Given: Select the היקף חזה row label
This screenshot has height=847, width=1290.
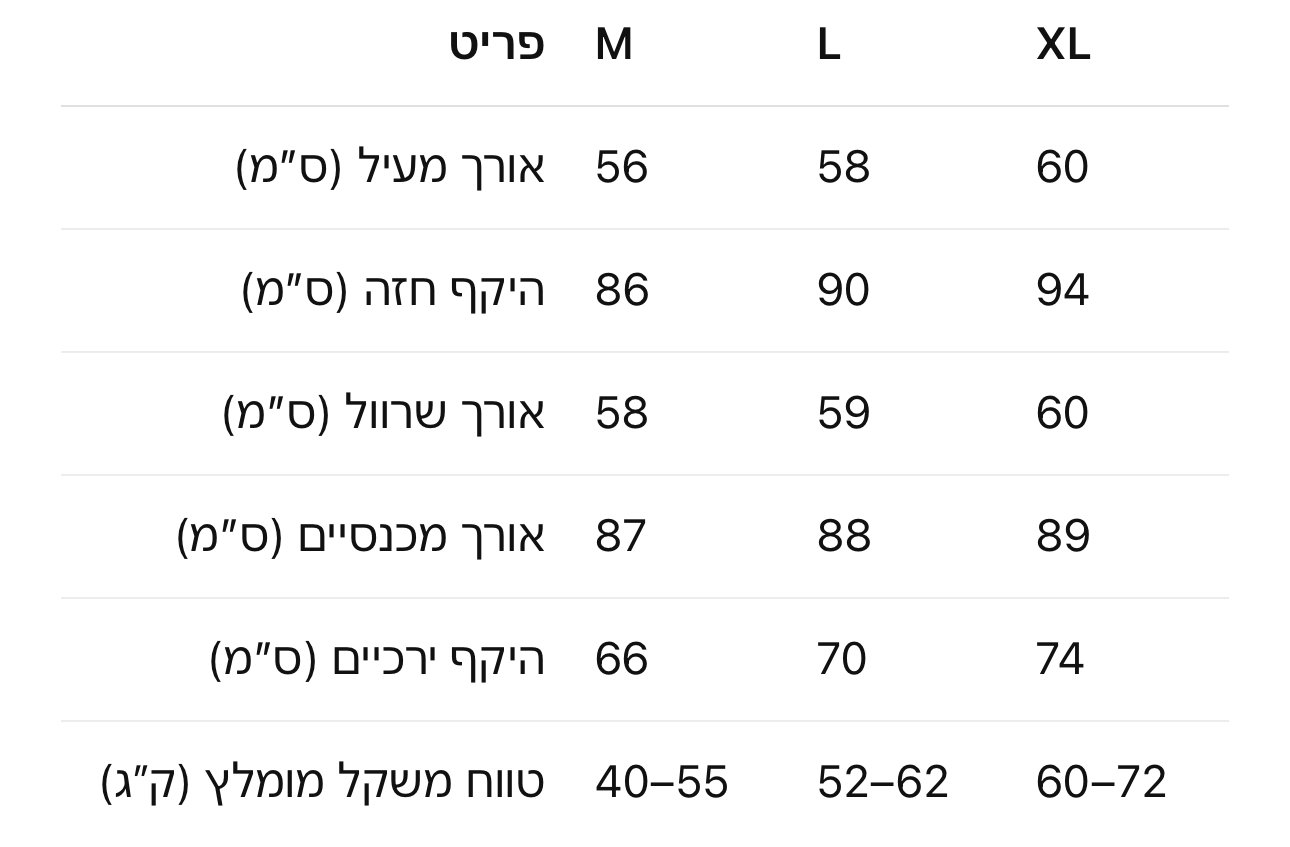Looking at the screenshot, I should point(394,291).
